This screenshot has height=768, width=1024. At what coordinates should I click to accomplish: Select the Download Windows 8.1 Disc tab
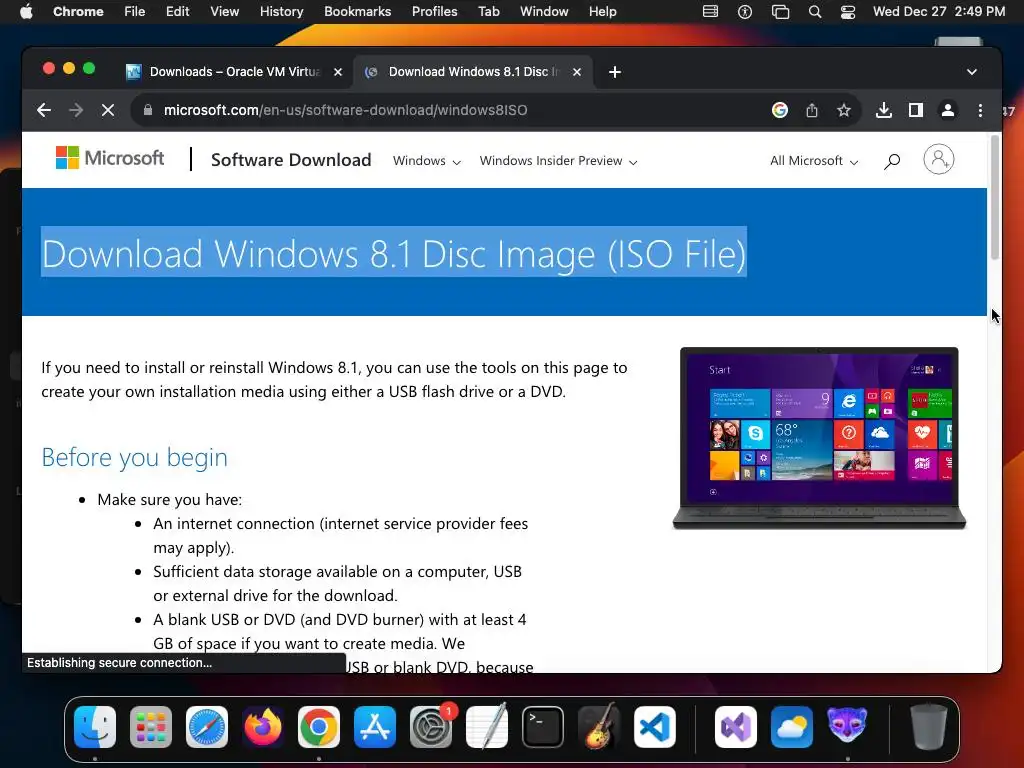[x=473, y=72]
